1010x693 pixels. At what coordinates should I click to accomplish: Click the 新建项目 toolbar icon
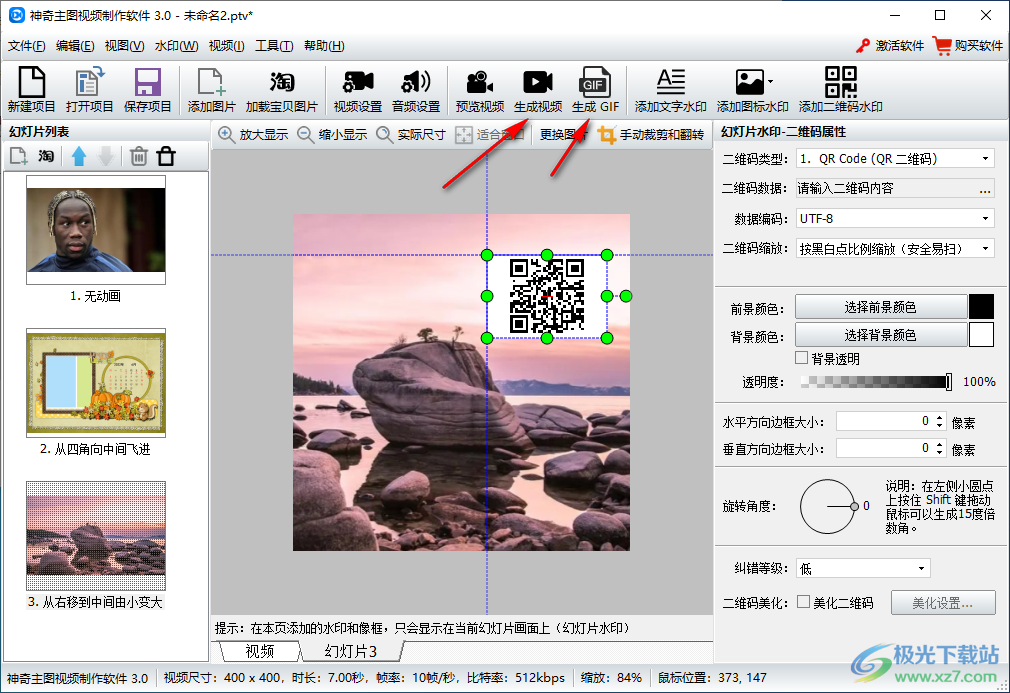(32, 90)
